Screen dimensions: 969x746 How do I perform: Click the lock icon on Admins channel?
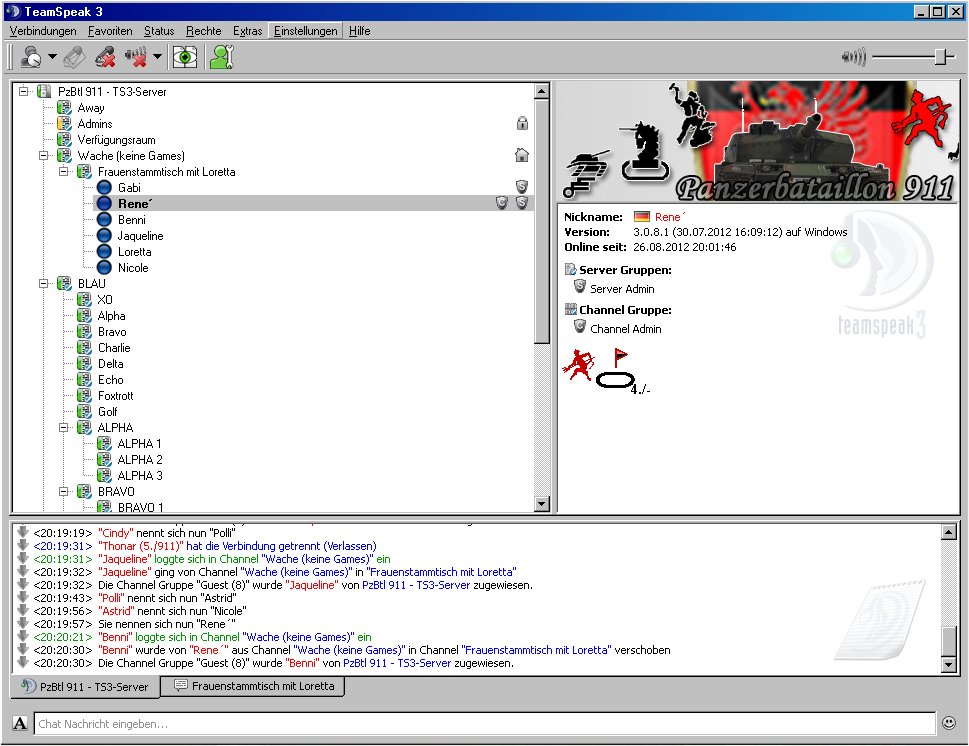pyautogui.click(x=521, y=124)
